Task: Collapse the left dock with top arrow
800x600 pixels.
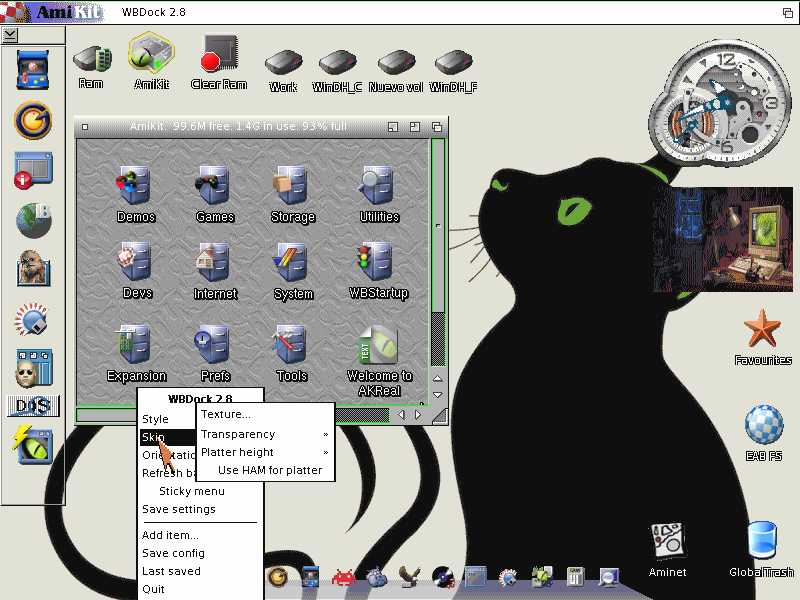Action: click(x=10, y=35)
